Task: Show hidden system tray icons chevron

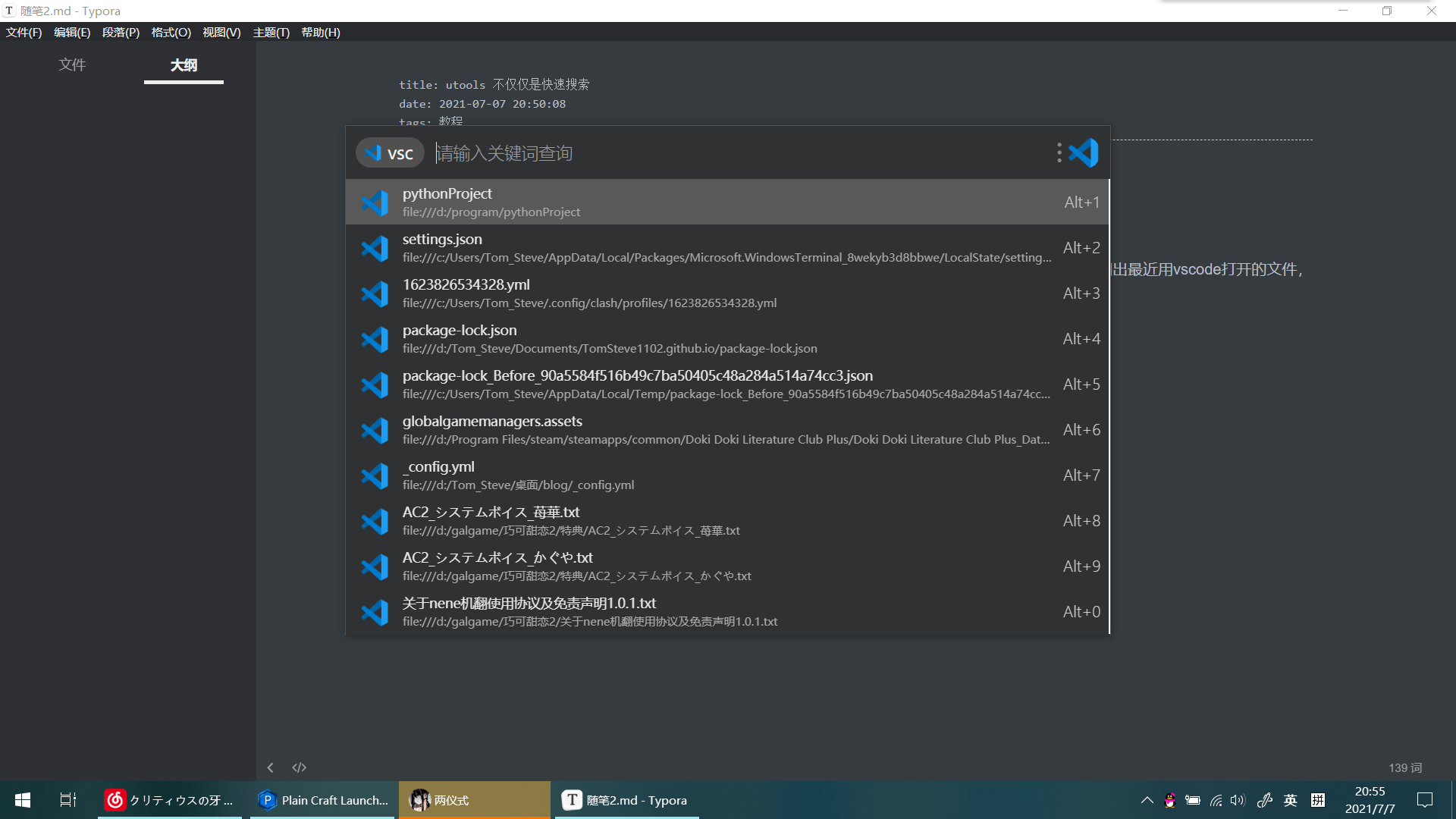Action: tap(1147, 800)
